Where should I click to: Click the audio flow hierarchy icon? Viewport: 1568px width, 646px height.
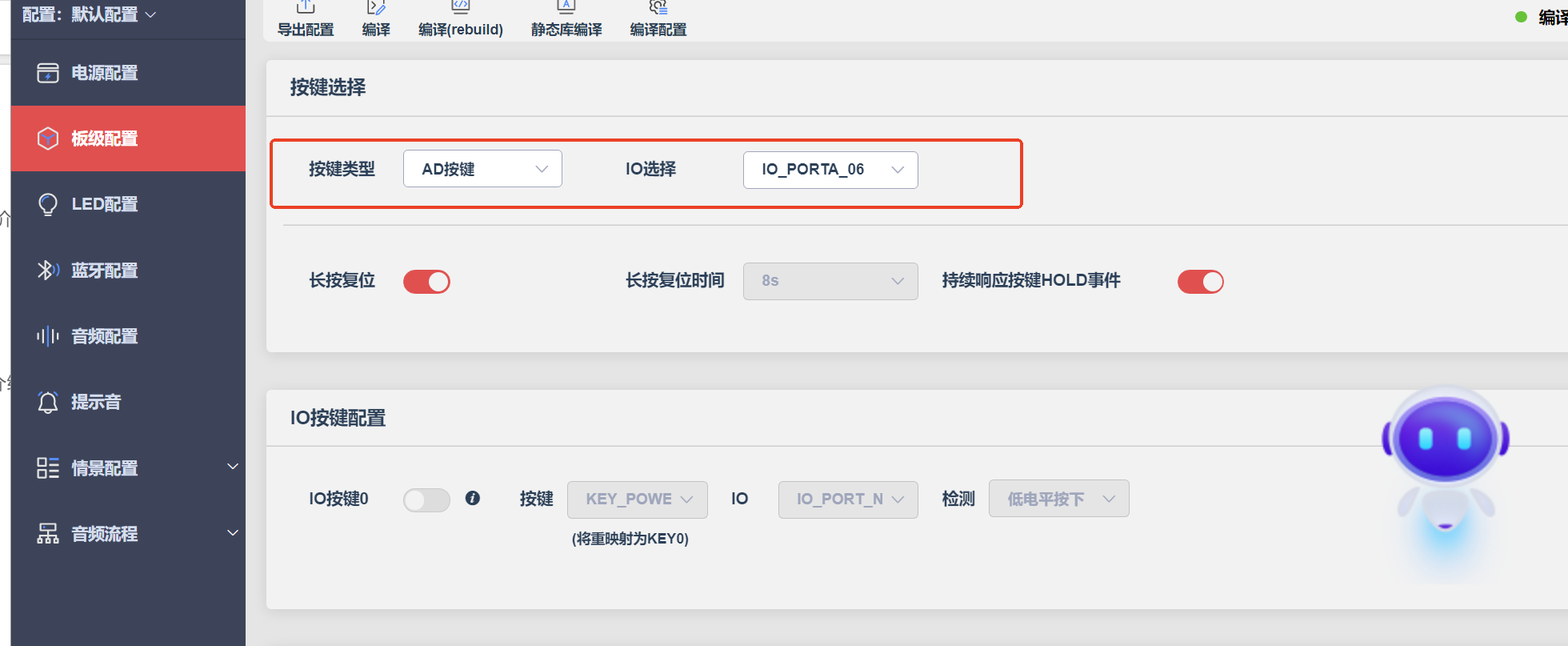[x=48, y=534]
